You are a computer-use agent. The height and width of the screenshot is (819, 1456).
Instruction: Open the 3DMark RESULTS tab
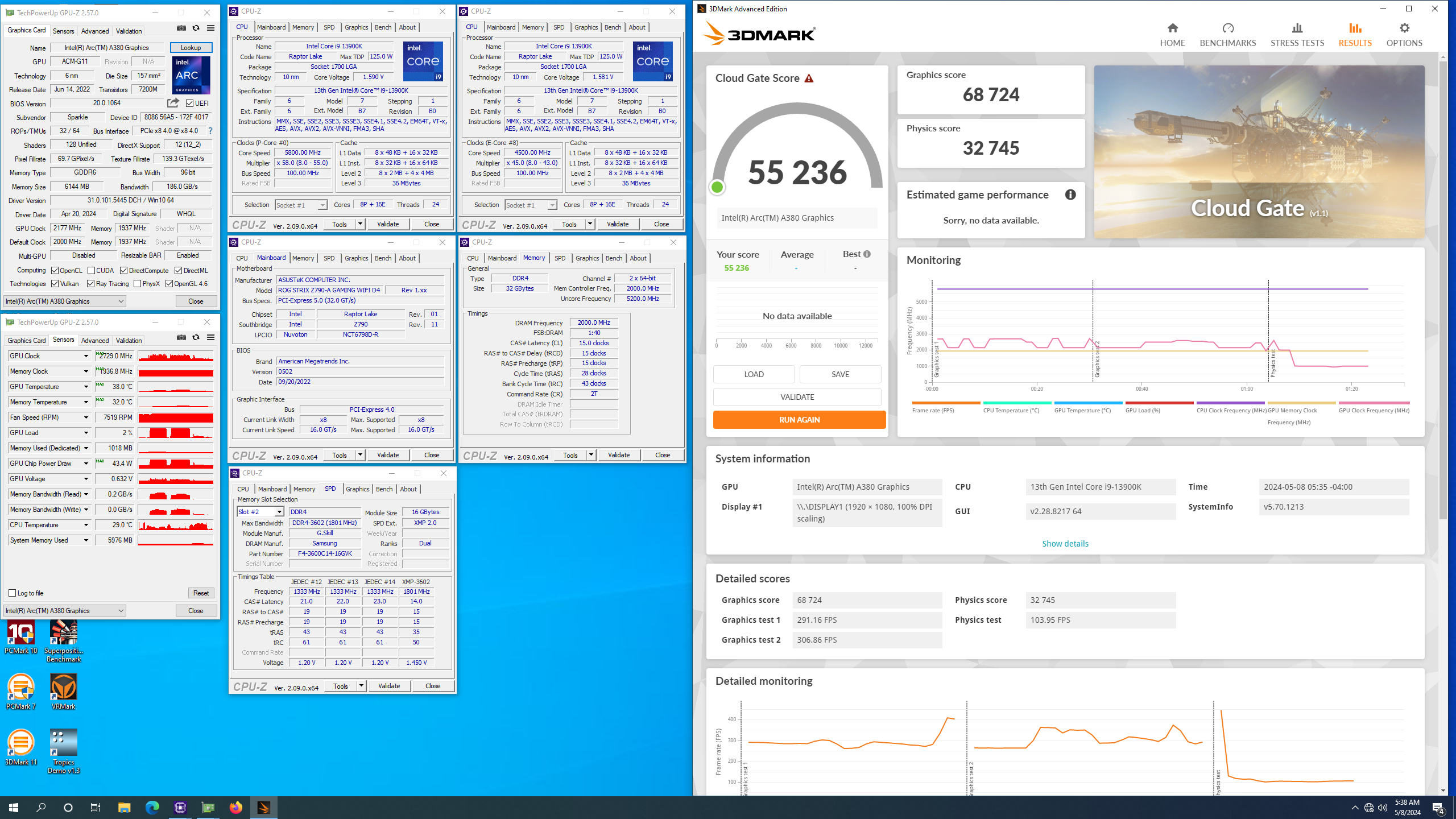[x=1355, y=35]
